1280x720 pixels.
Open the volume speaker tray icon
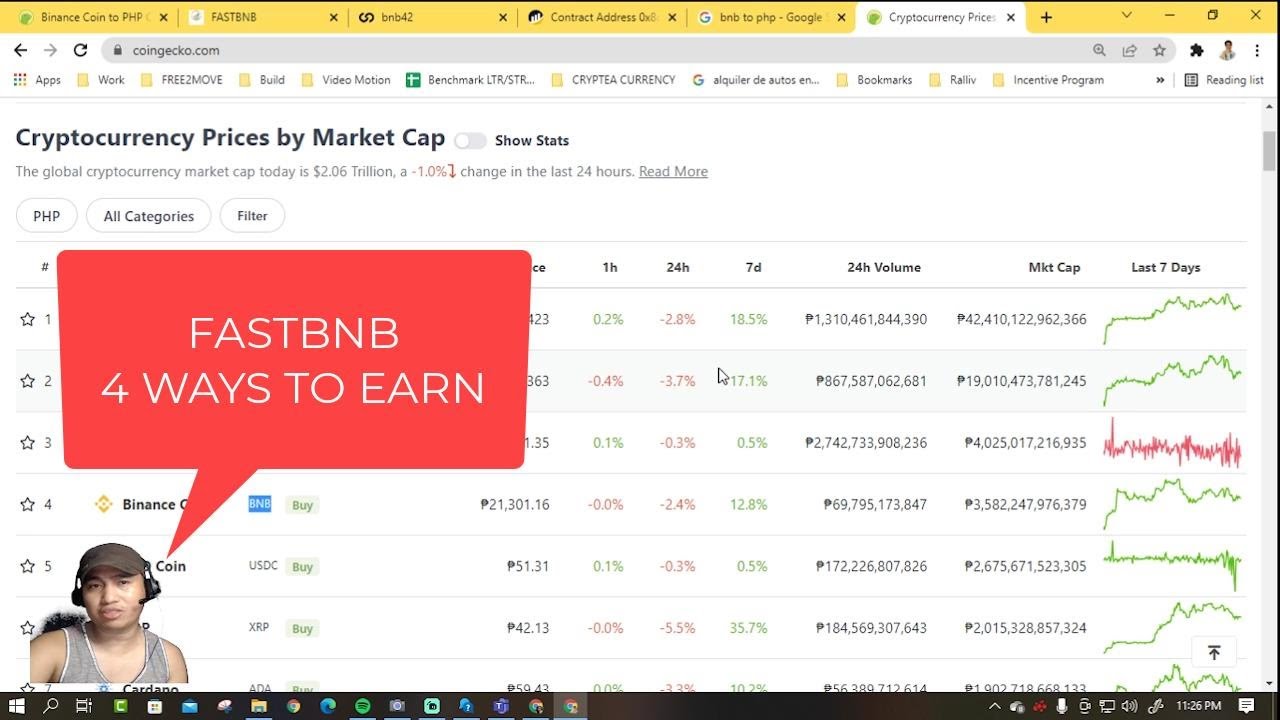(x=1128, y=706)
